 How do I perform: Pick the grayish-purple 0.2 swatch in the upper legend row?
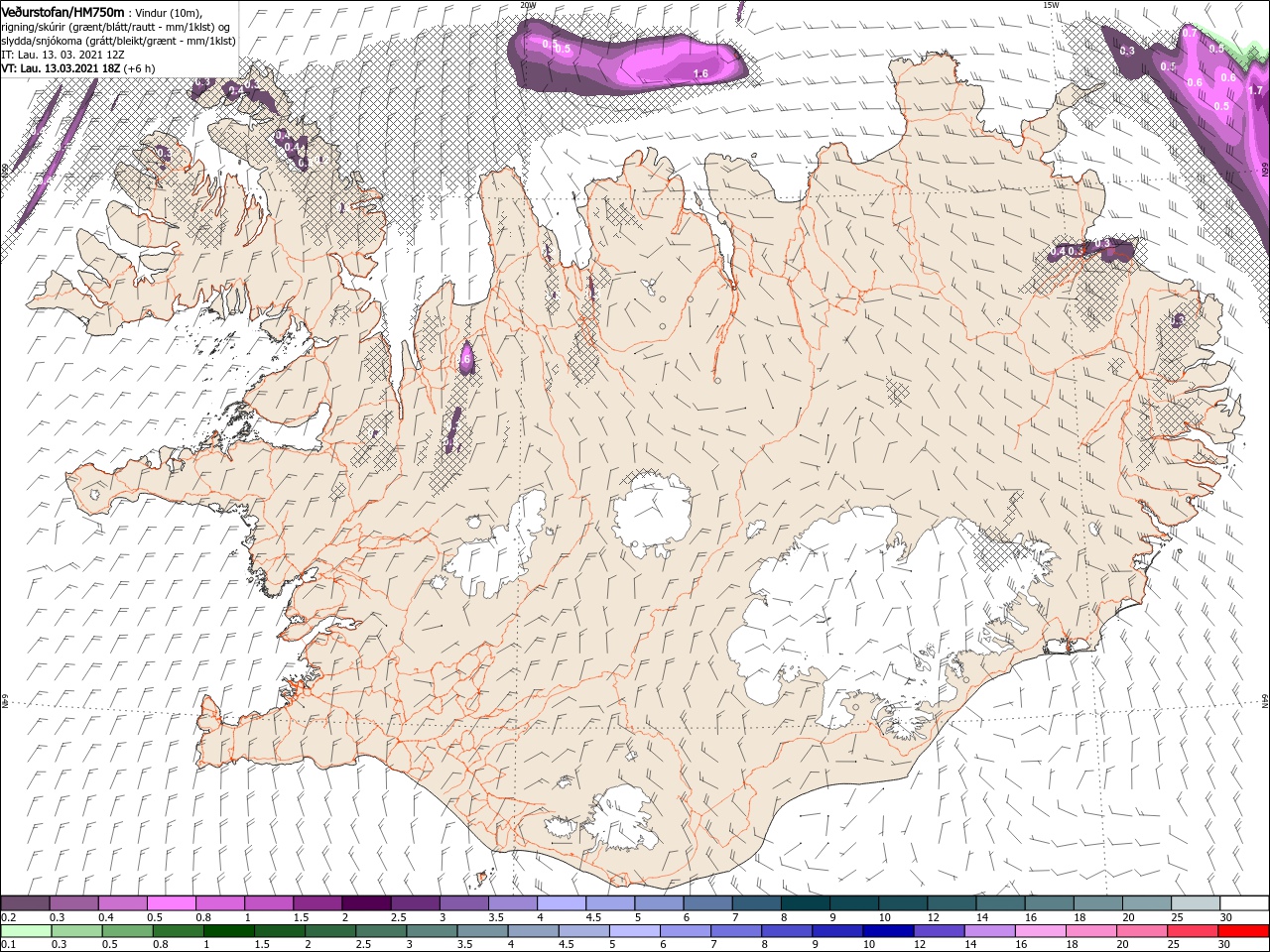click(25, 902)
